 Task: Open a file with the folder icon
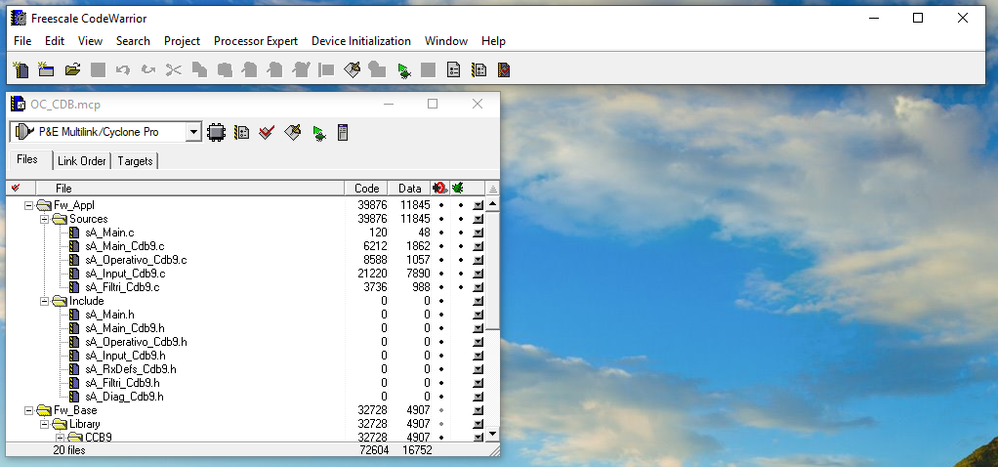coord(72,69)
